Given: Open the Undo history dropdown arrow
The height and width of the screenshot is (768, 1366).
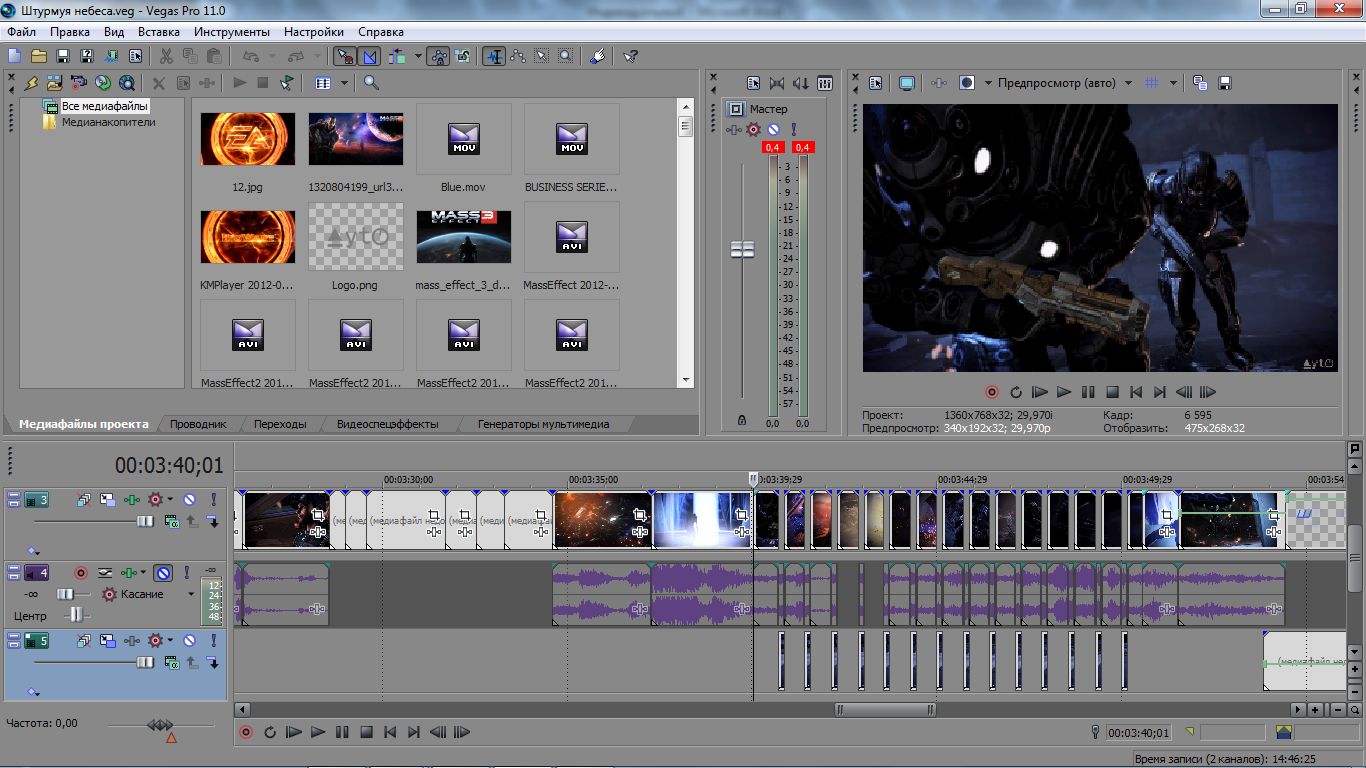Looking at the screenshot, I should pos(273,56).
